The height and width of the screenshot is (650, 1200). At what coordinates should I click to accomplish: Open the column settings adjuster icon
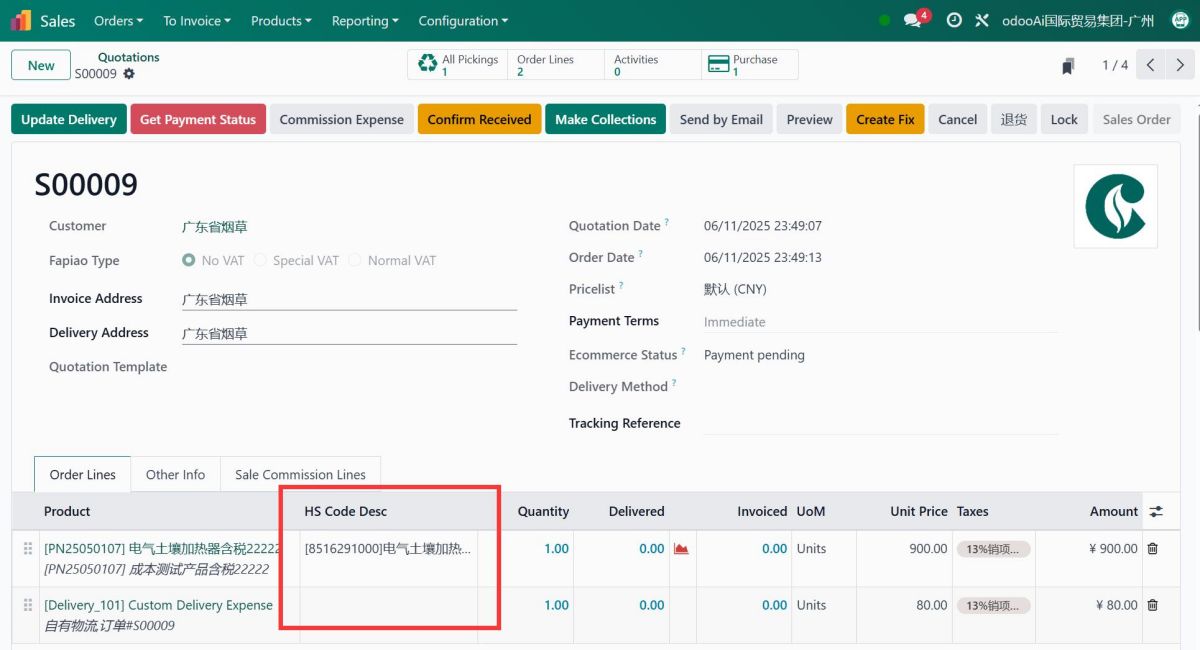tap(1156, 511)
